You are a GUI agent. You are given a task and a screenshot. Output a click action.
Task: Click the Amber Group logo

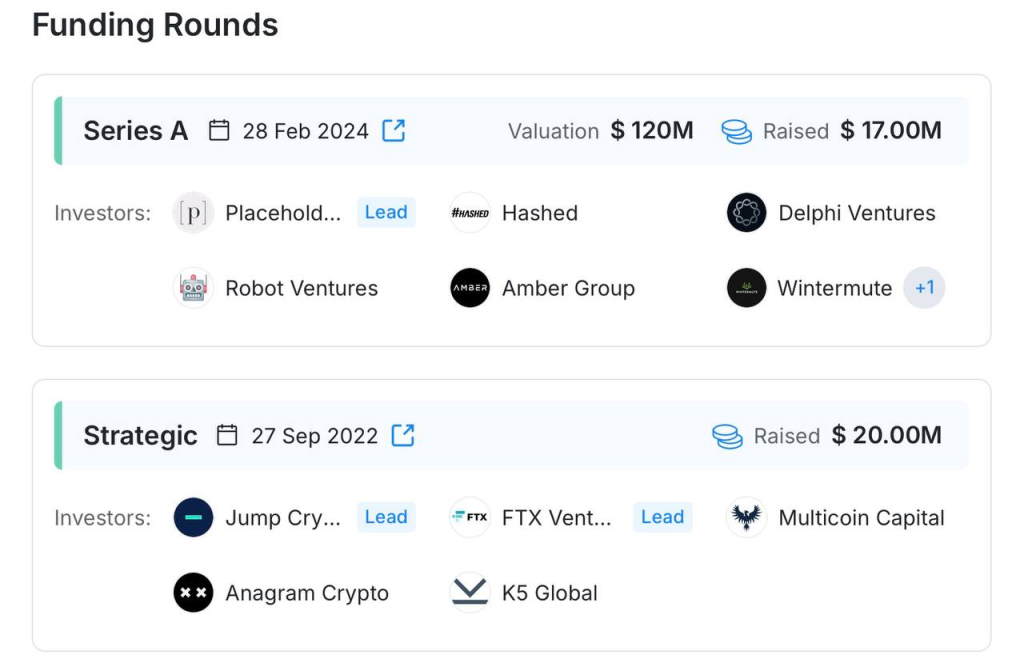[470, 288]
